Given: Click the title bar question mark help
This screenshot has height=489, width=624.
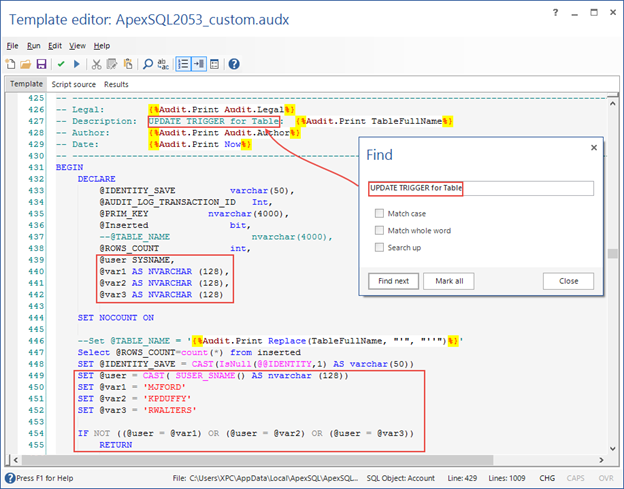Looking at the screenshot, I should (556, 13).
